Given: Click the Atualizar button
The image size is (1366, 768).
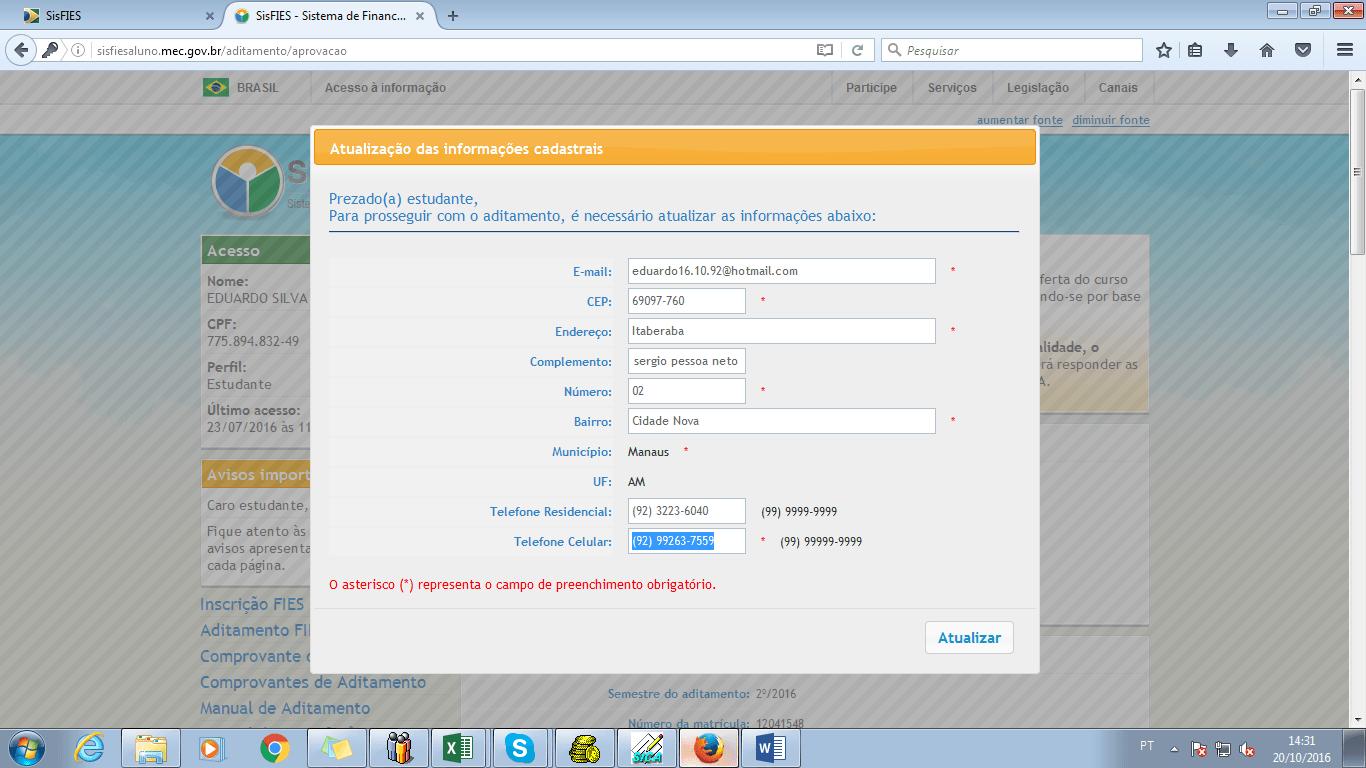Looking at the screenshot, I should (968, 637).
